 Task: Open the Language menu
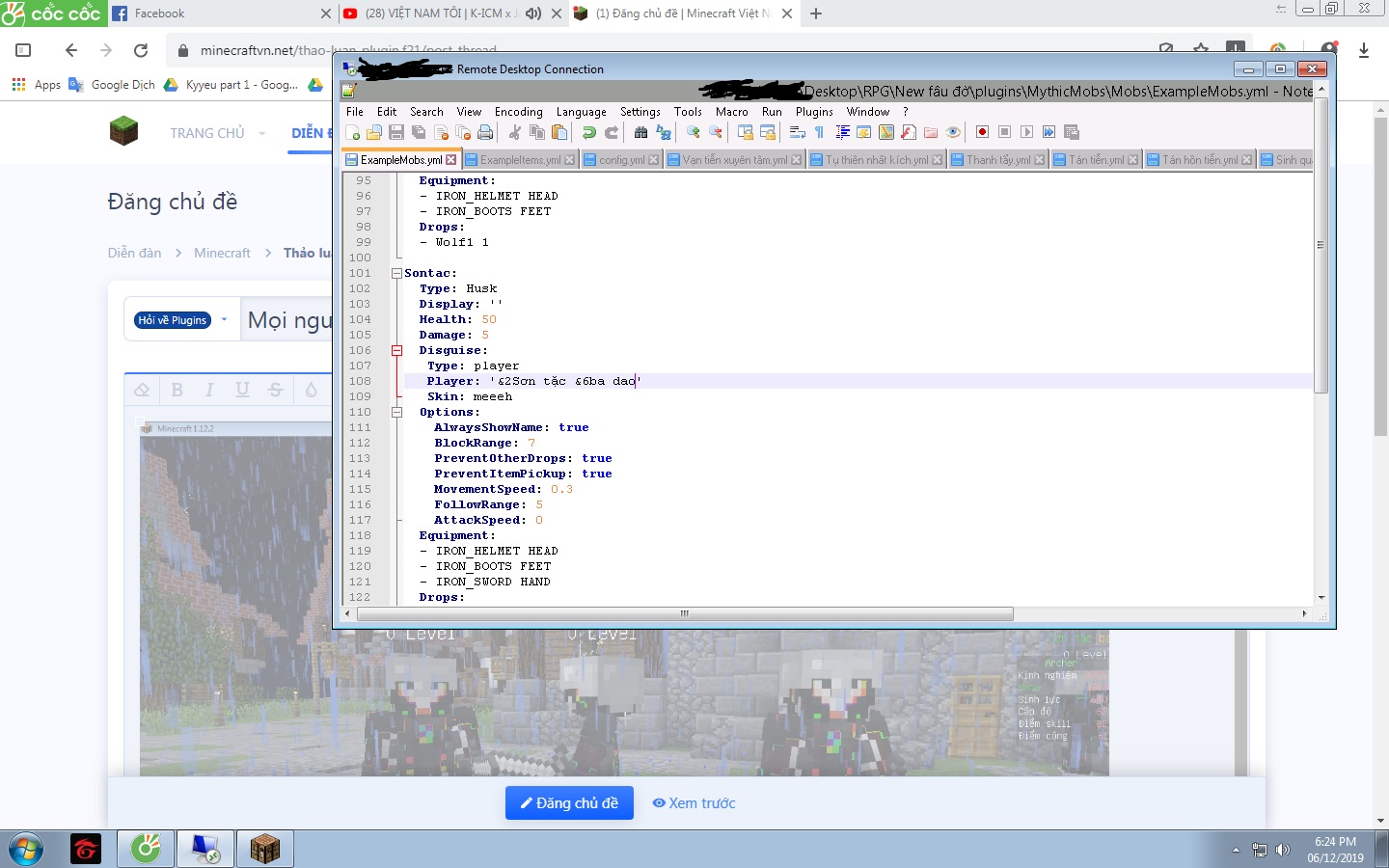[582, 112]
